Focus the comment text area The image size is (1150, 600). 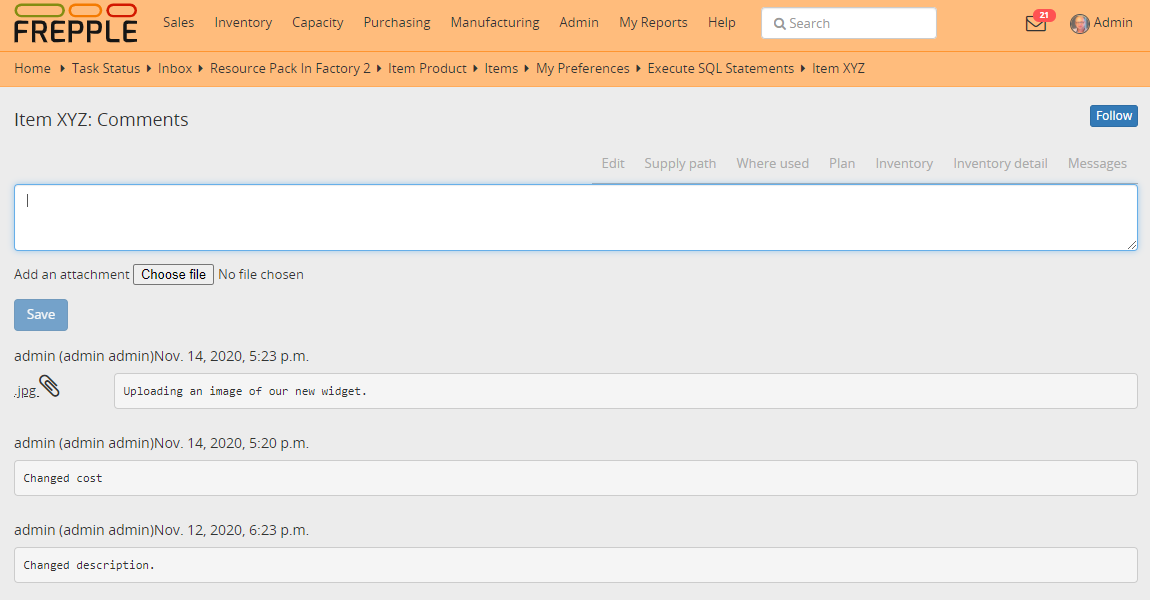click(575, 217)
